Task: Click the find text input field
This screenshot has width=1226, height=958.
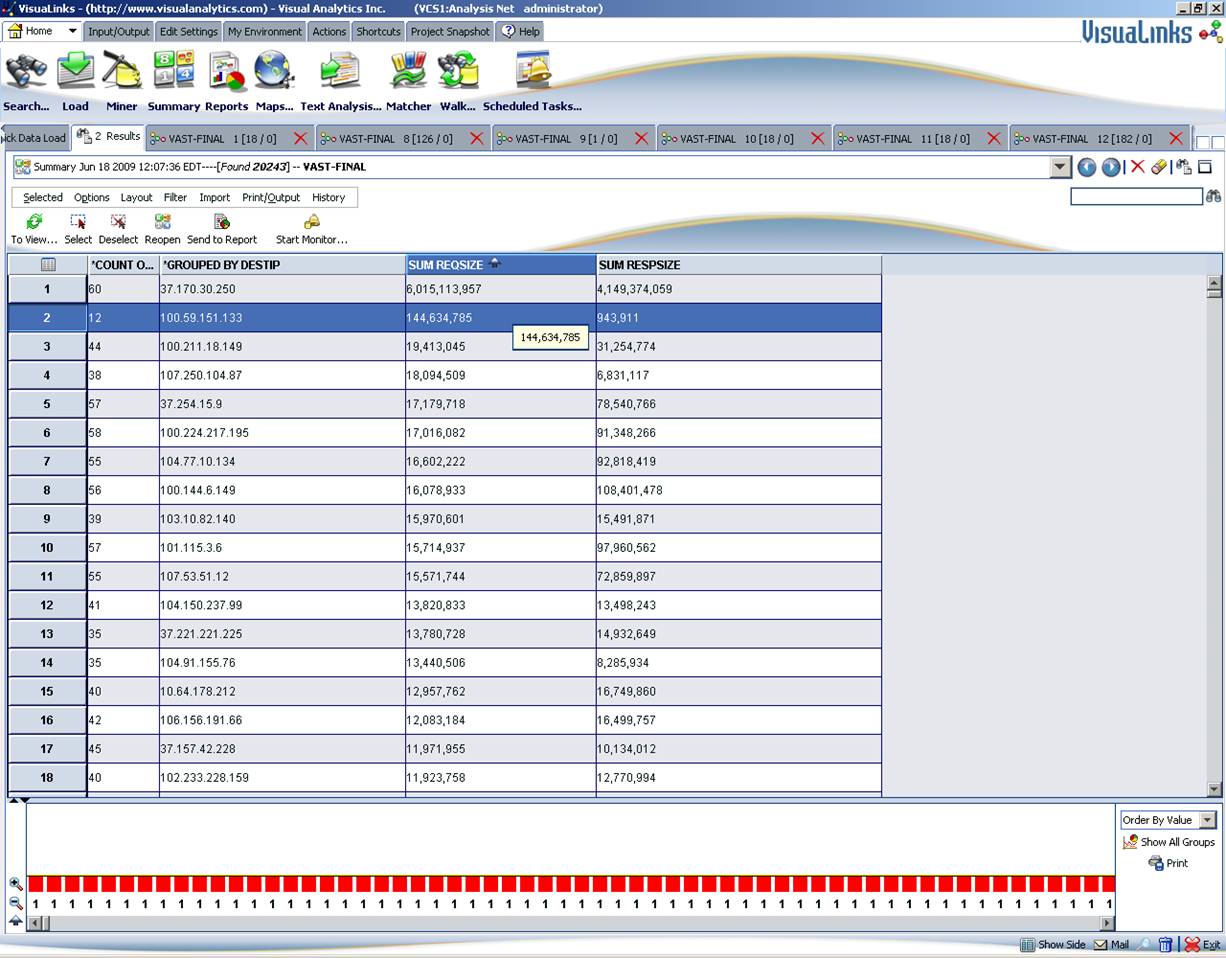Action: pos(1136,197)
